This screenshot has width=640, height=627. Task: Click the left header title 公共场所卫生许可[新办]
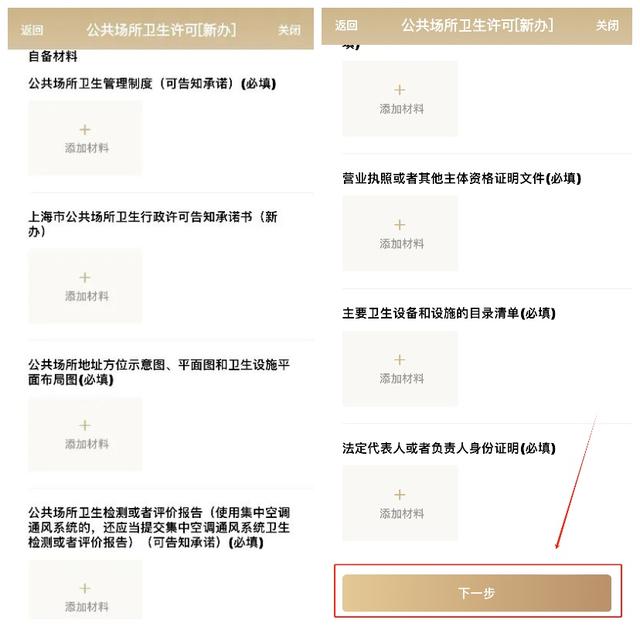coord(161,30)
